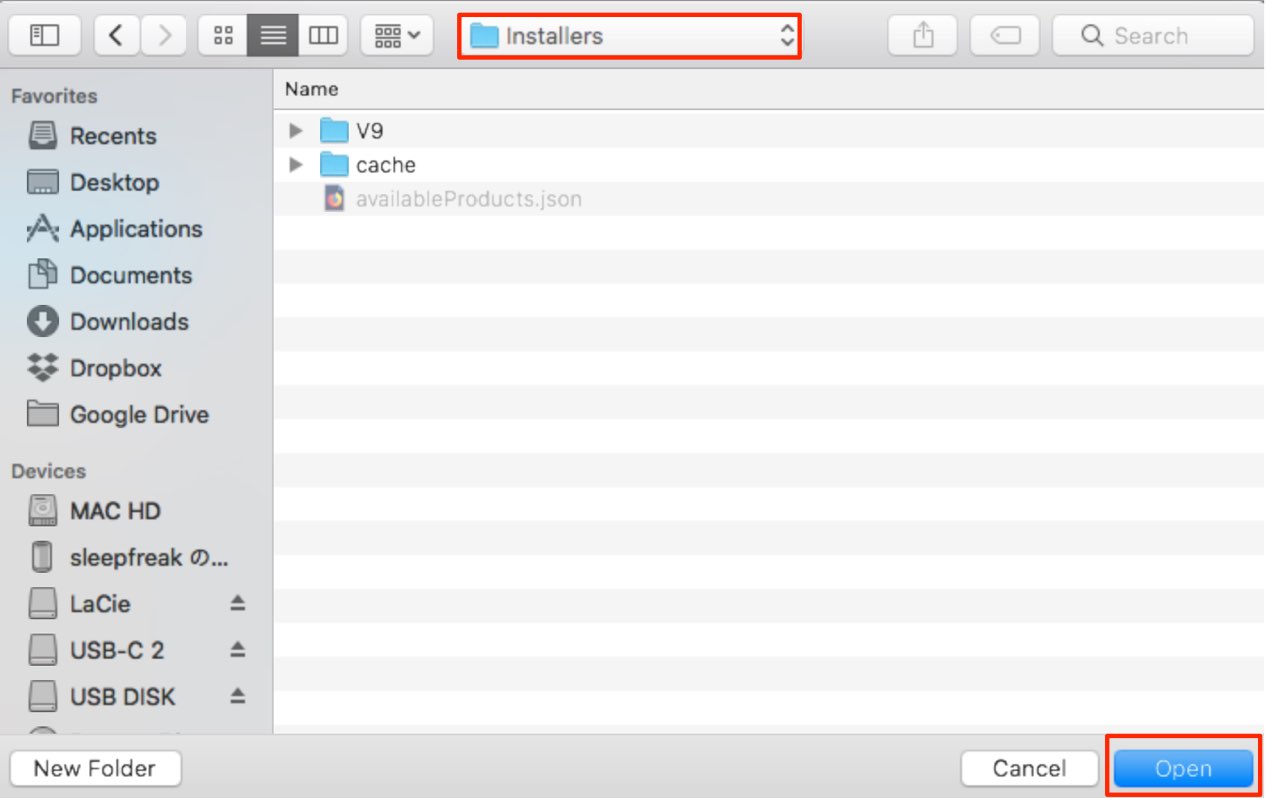The width and height of the screenshot is (1266, 798).
Task: Go back with the left arrow
Action: pos(117,36)
